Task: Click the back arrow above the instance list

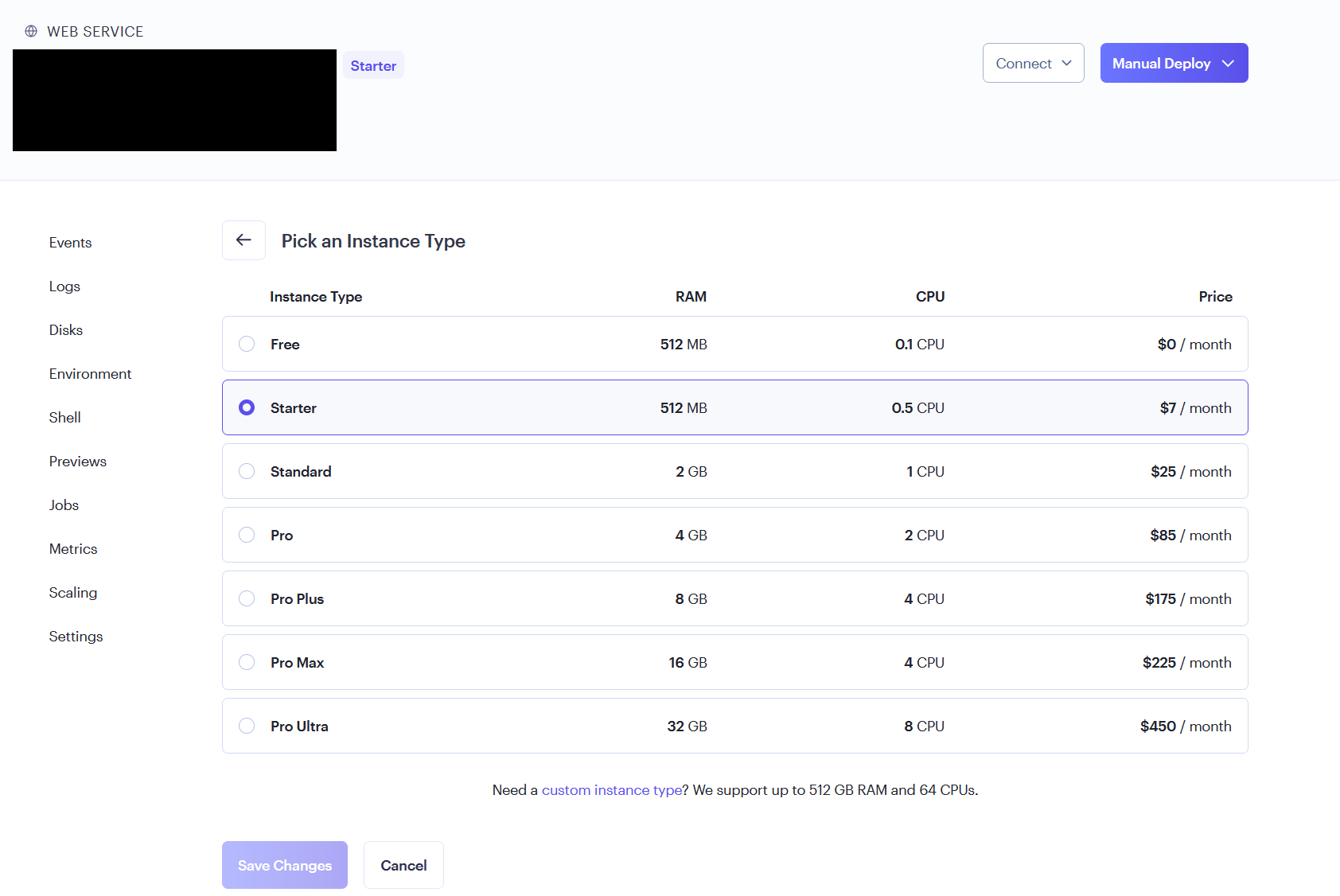Action: tap(243, 240)
